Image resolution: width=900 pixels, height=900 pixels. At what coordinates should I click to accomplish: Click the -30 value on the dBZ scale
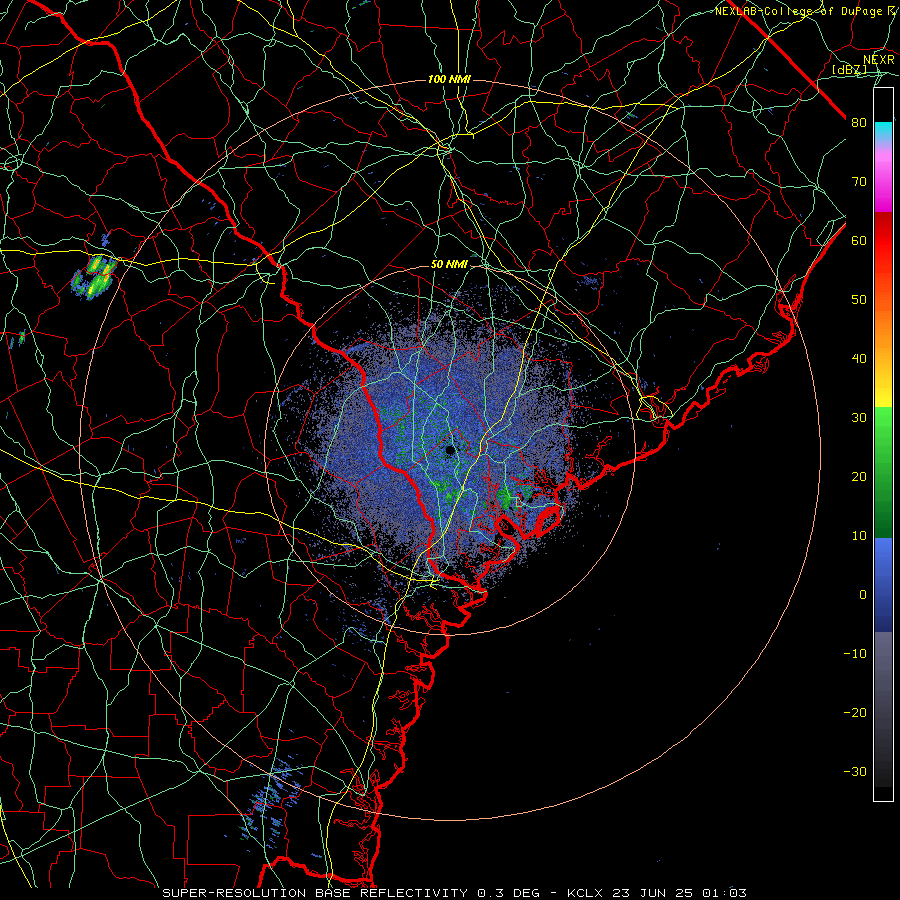point(855,773)
